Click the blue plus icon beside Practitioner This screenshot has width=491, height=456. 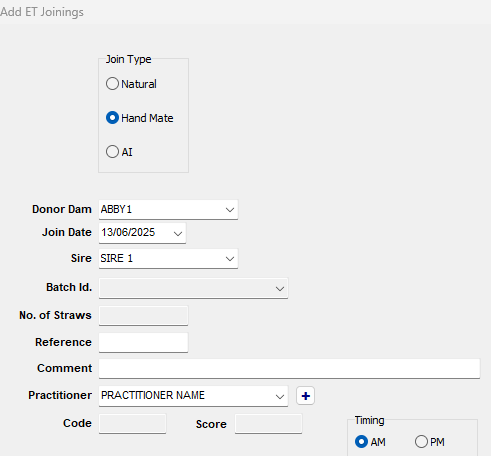coord(305,396)
